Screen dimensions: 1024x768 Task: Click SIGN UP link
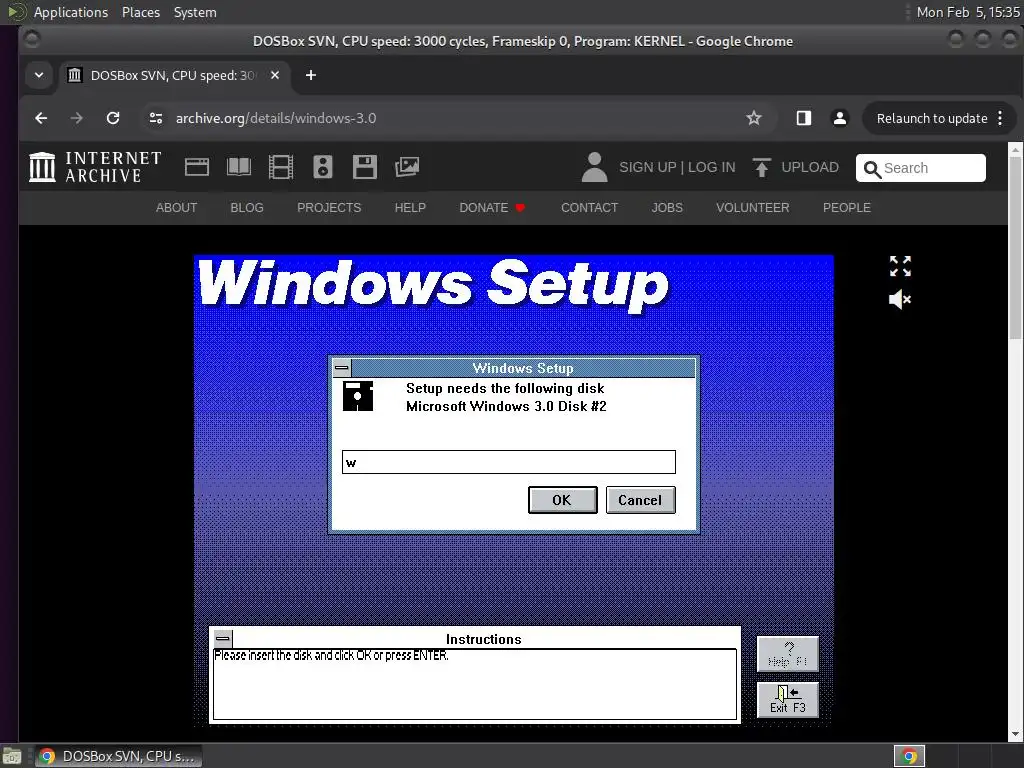tap(647, 167)
